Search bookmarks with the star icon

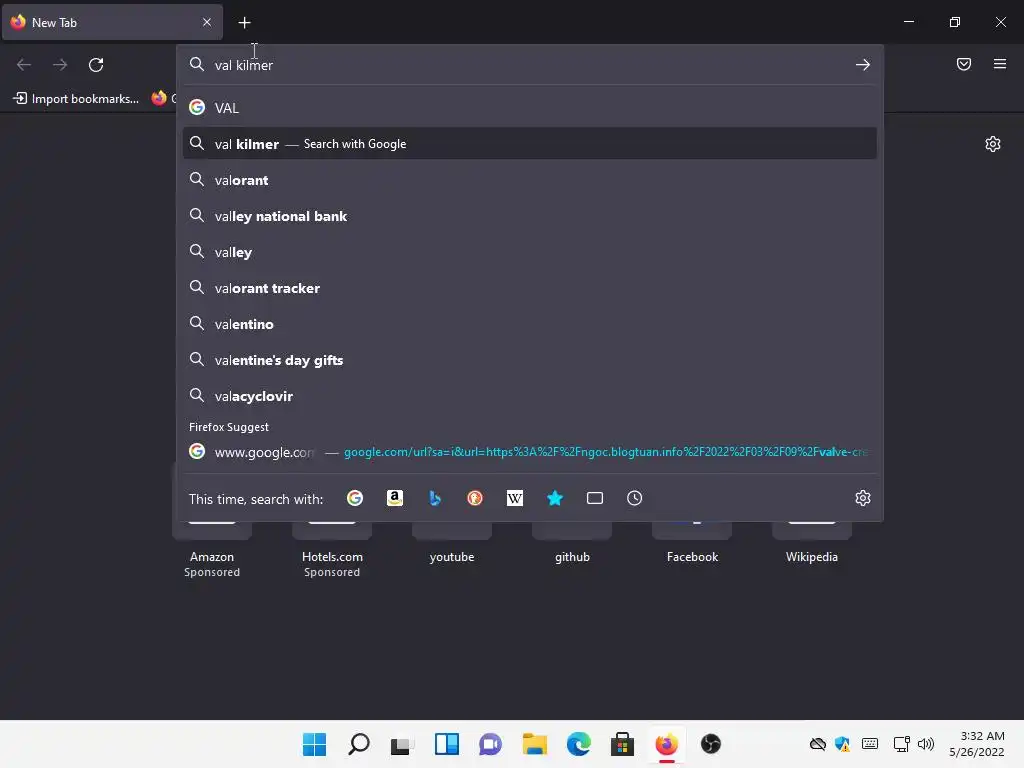coord(554,498)
